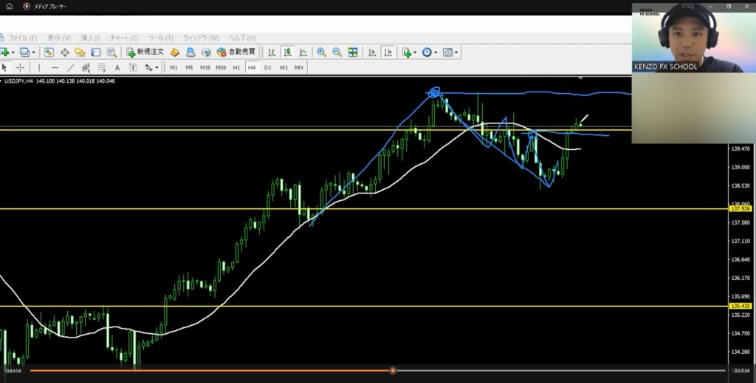
Task: Click the KENZO FX SCHOOL webcam video
Action: tap(694, 38)
